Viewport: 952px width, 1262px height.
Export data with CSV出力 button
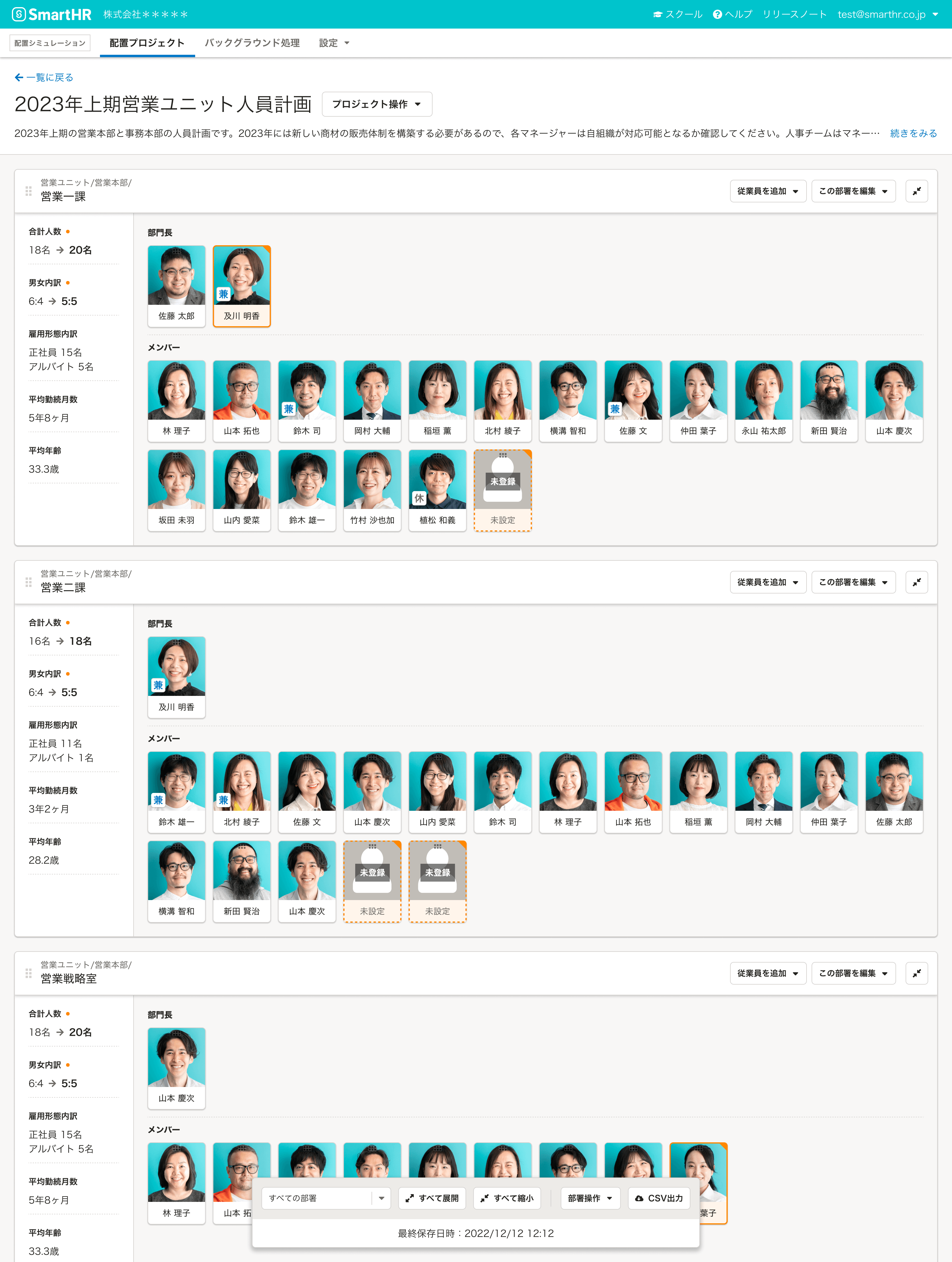pos(659,1198)
